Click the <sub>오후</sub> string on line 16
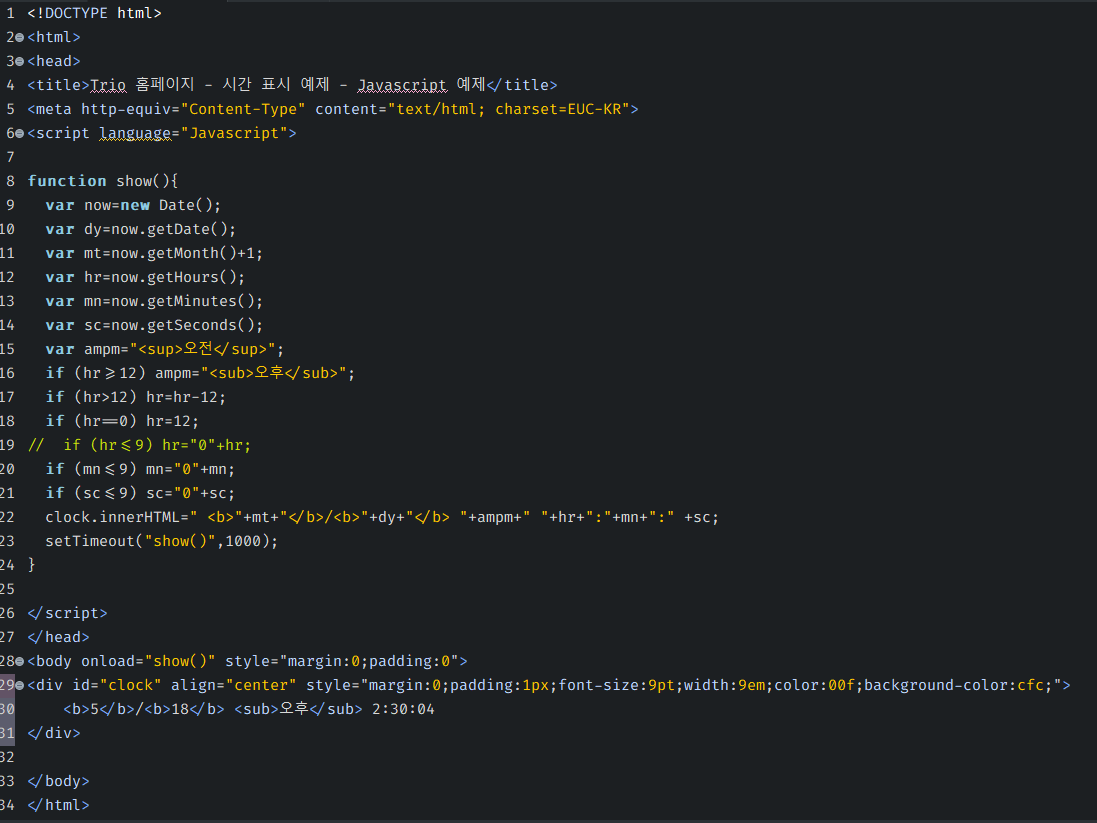 274,373
